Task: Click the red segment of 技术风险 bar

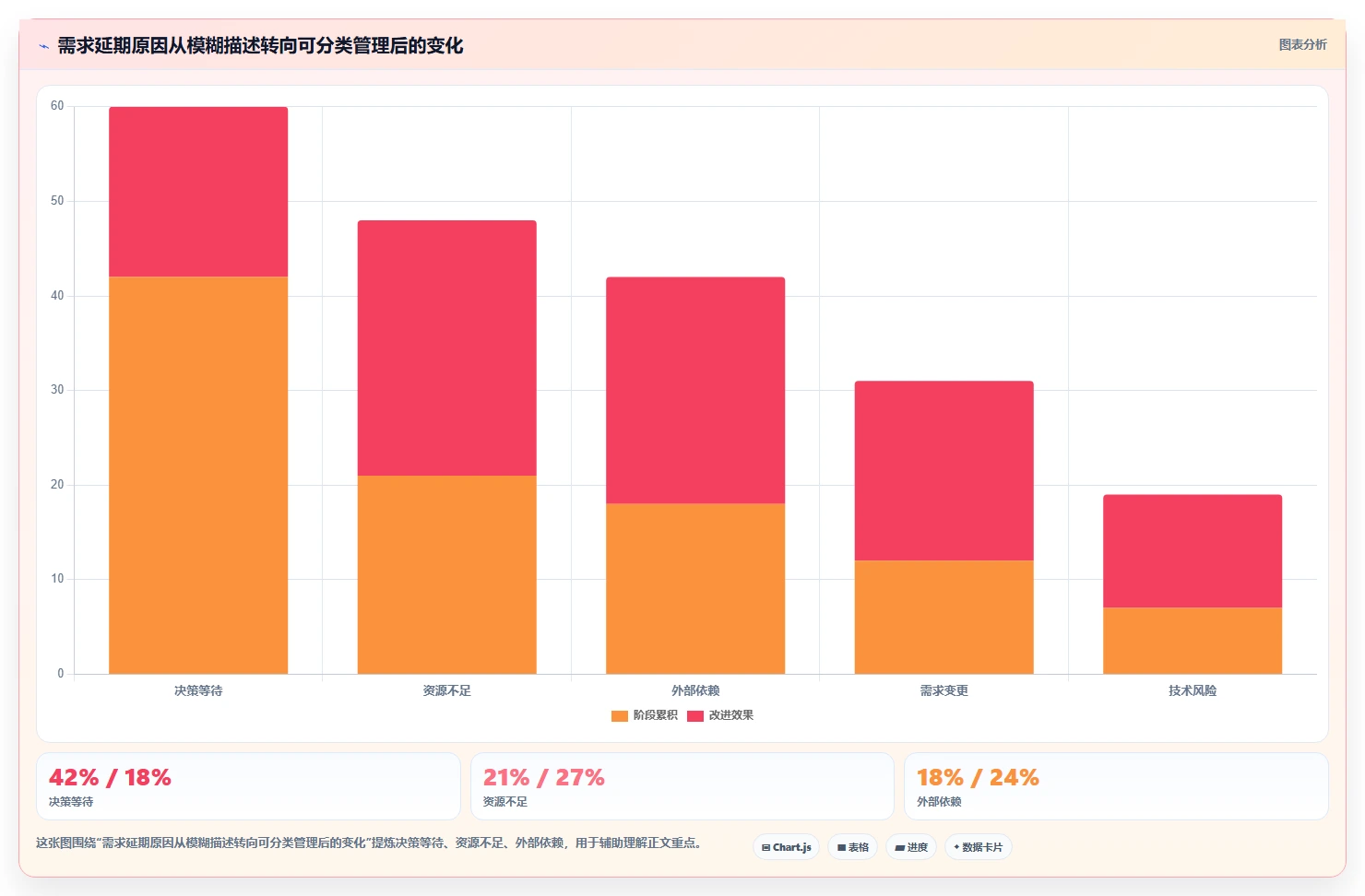Action: click(1193, 551)
